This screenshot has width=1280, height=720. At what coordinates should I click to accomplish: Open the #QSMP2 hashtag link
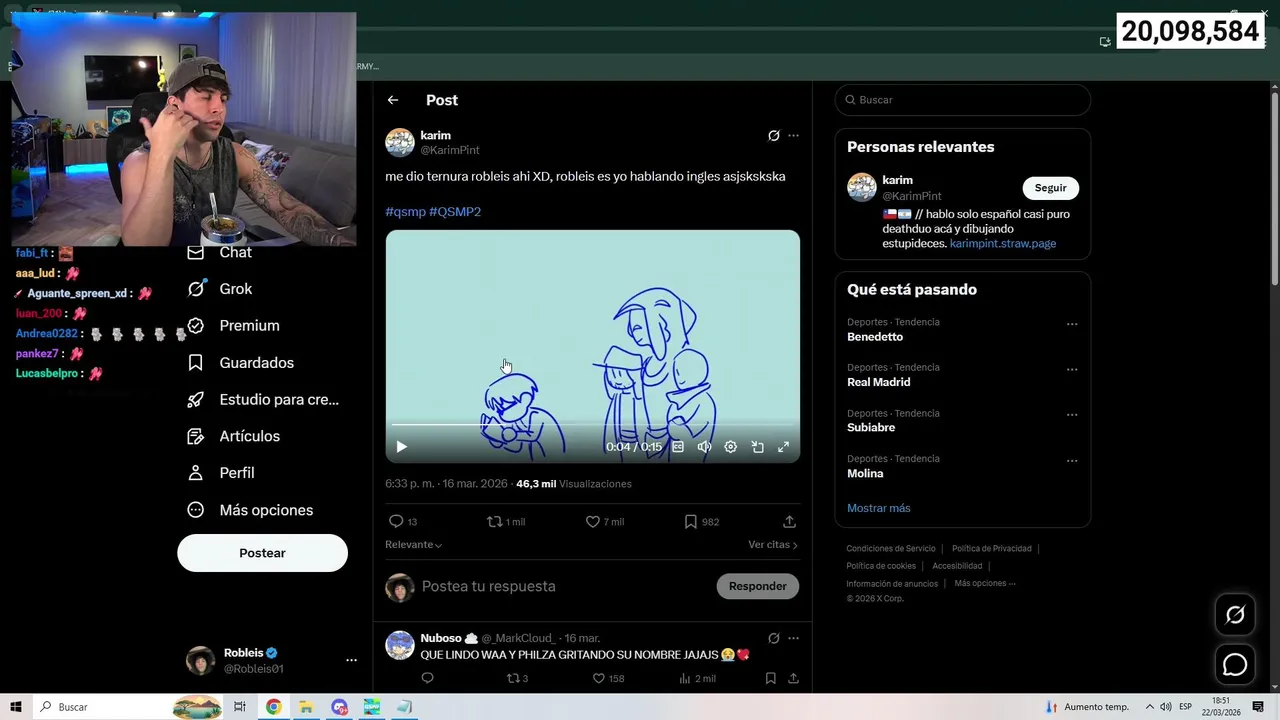455,212
